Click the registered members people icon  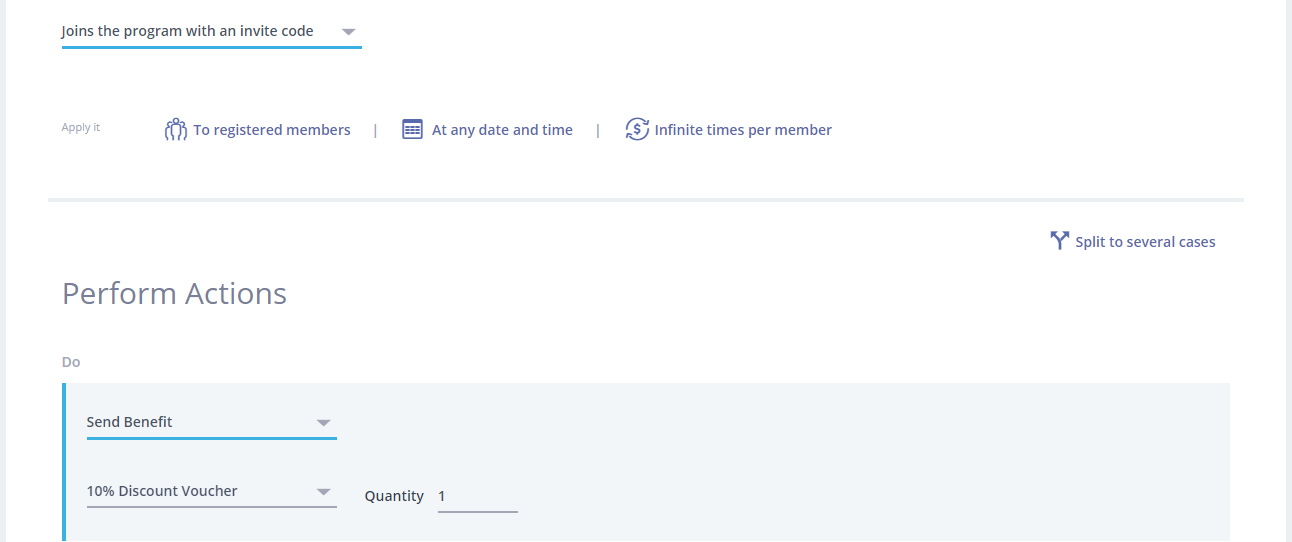[176, 129]
